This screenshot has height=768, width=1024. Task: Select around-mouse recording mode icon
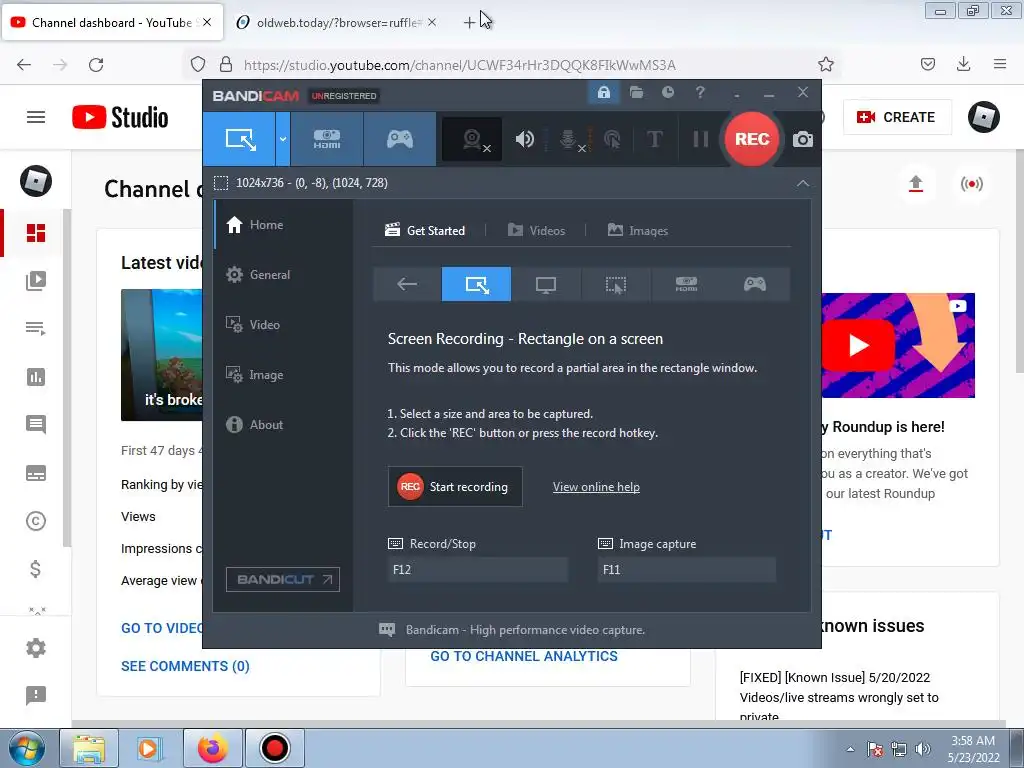pyautogui.click(x=615, y=284)
